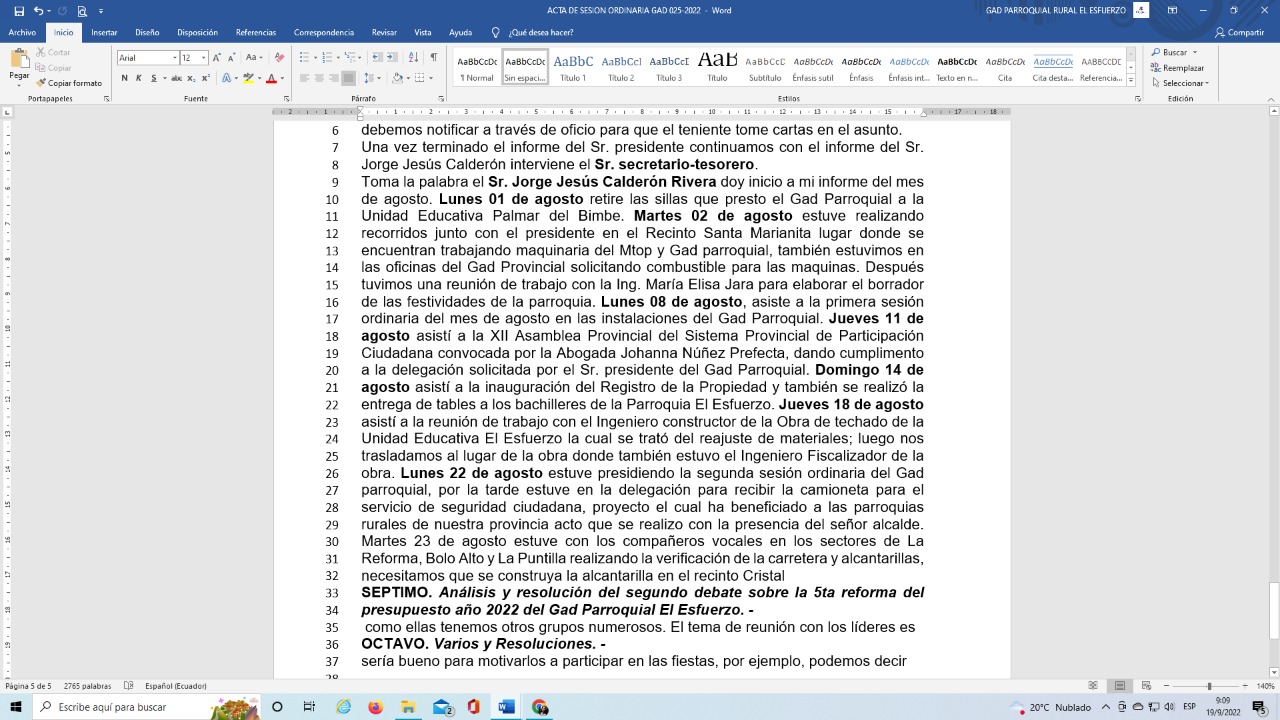Image resolution: width=1280 pixels, height=720 pixels.
Task: Clear formatting with the eraser icon
Action: 279,58
